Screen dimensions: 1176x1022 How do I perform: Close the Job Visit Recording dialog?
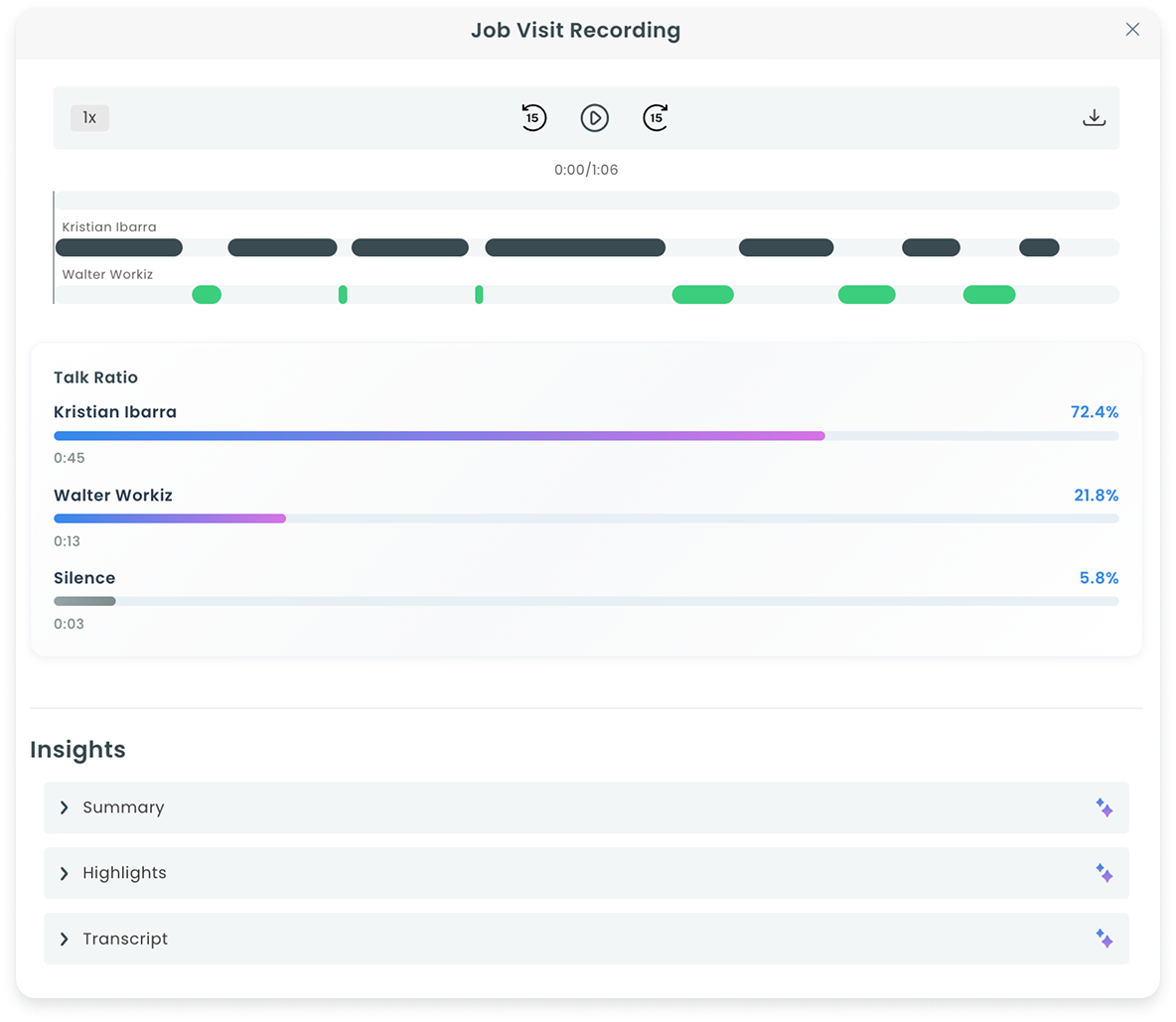click(x=1132, y=30)
